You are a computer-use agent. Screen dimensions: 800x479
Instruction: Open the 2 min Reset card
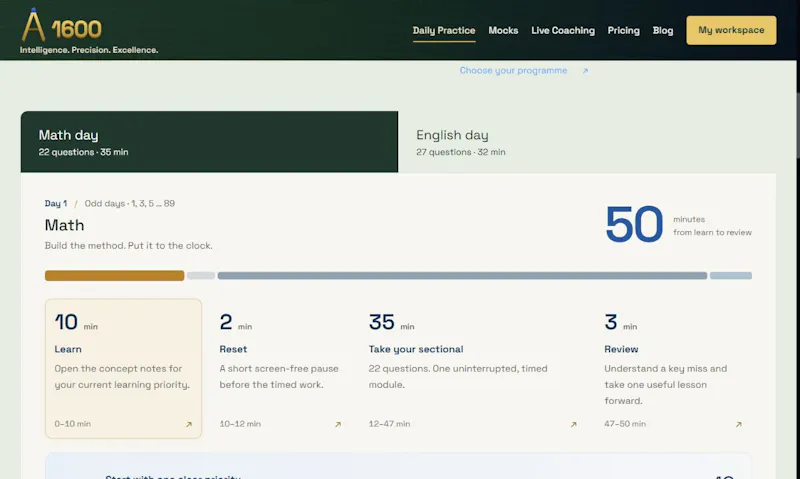281,368
